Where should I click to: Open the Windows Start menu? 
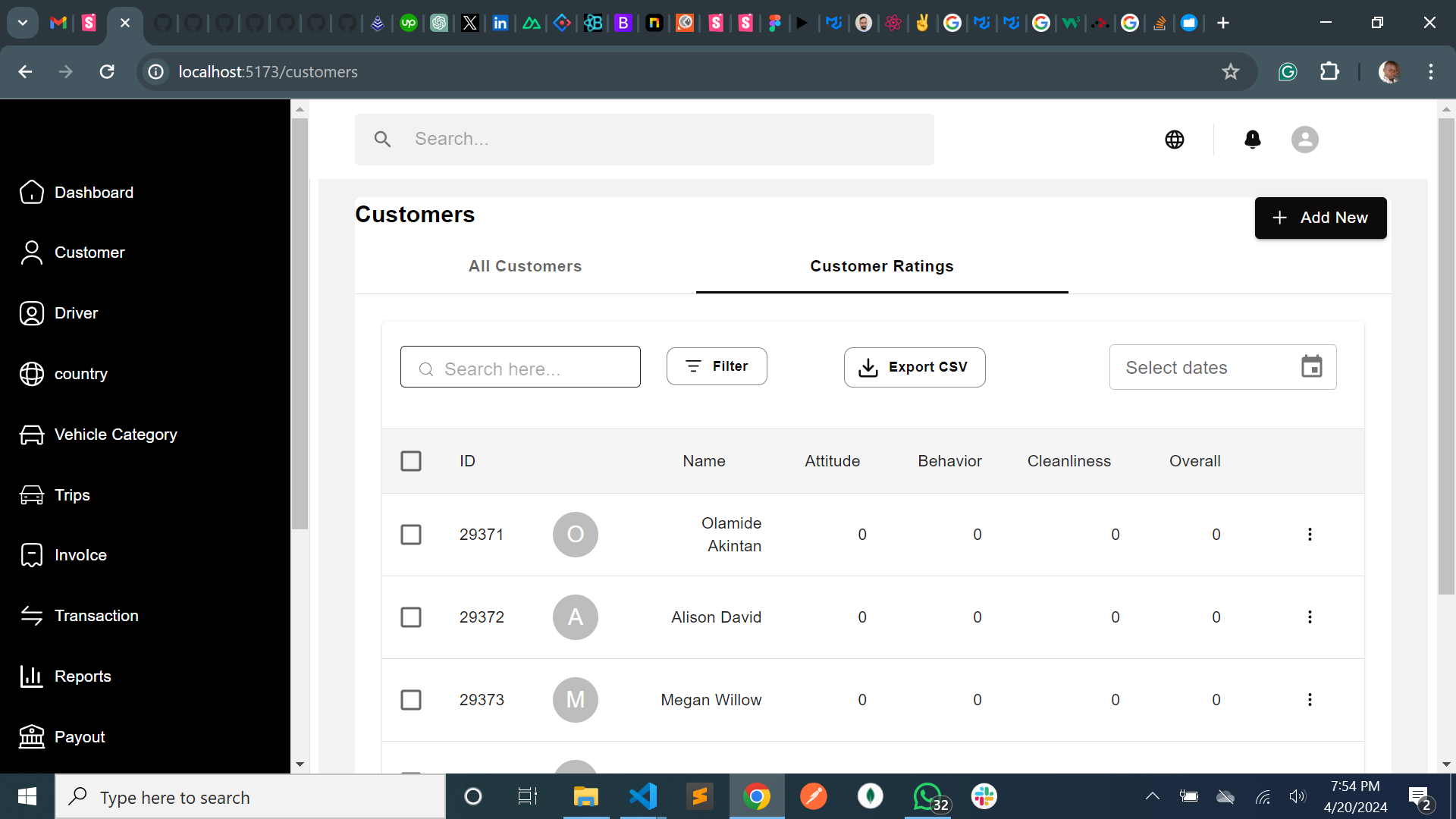[x=27, y=796]
